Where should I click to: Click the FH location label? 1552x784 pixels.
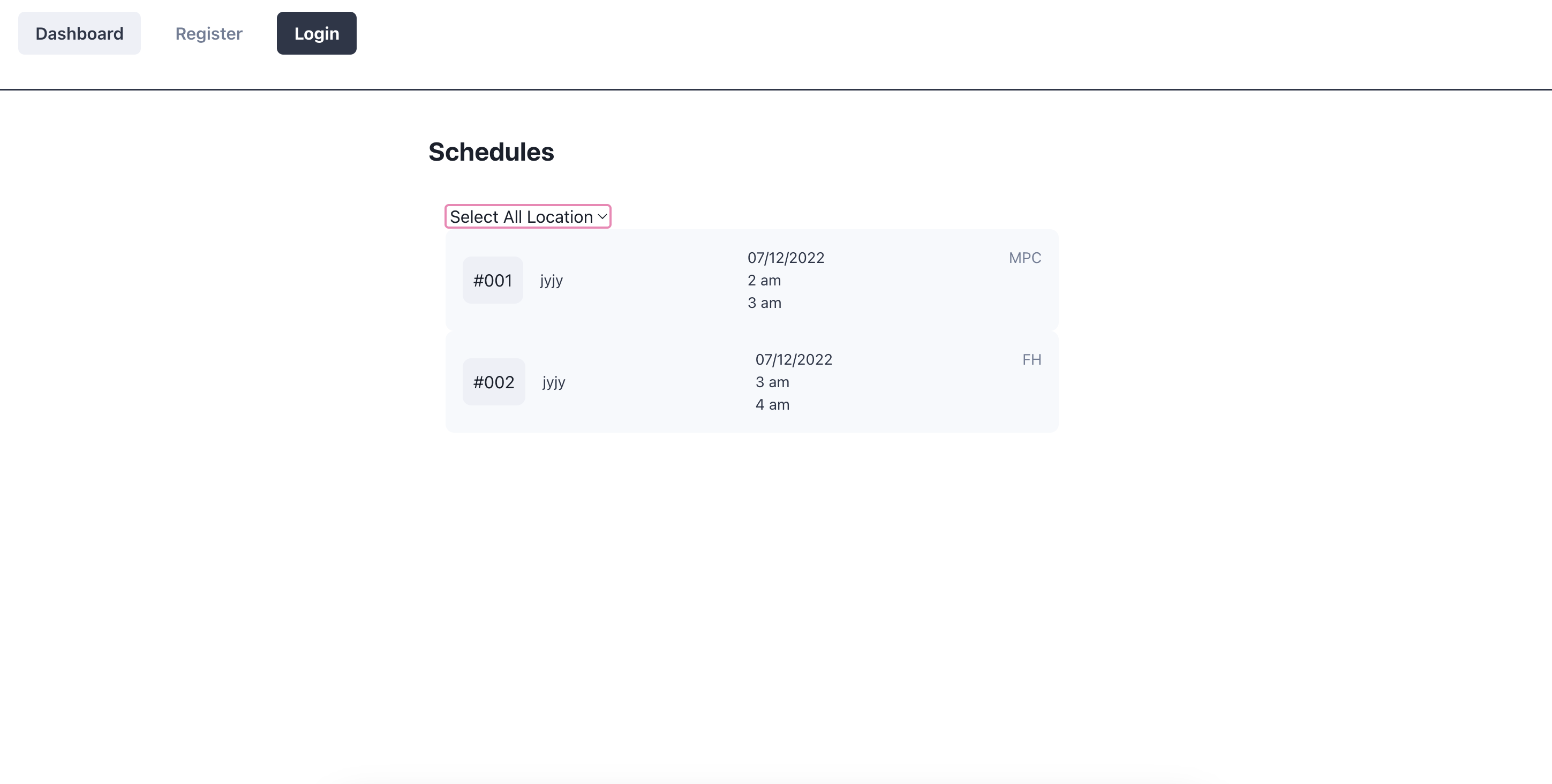point(1031,359)
